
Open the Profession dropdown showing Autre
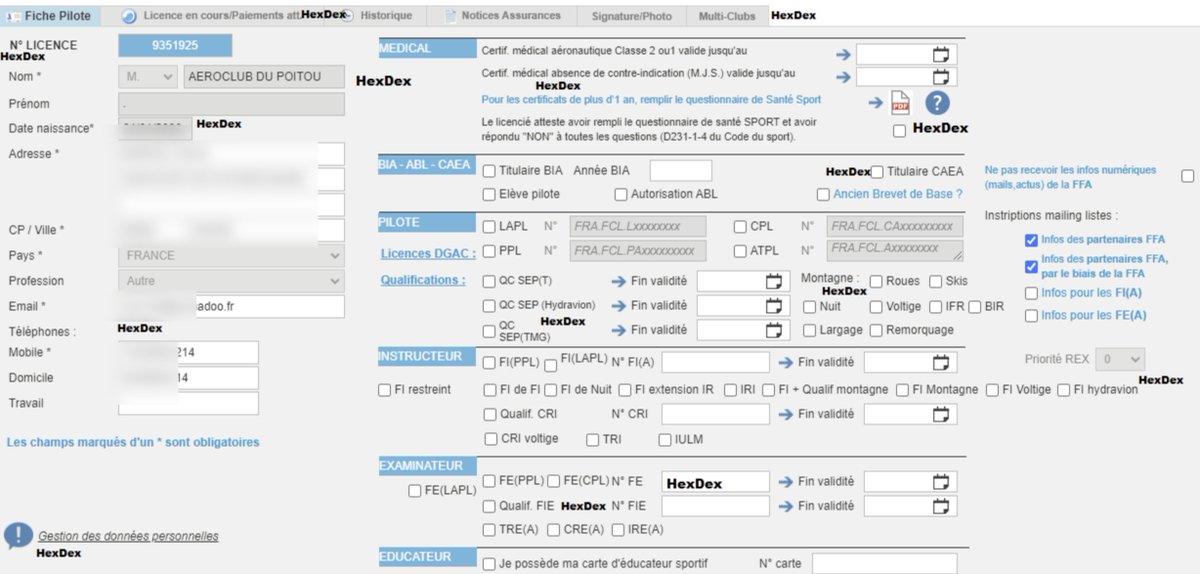click(x=231, y=281)
